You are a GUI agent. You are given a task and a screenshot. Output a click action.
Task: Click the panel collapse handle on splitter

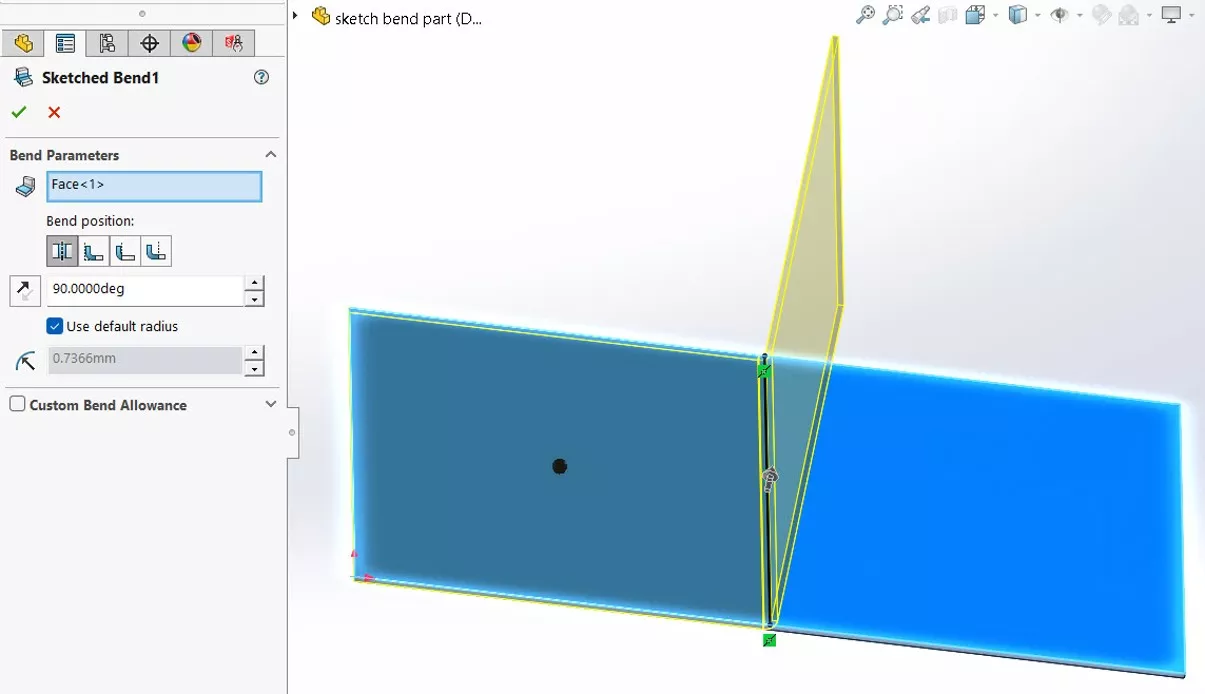coord(292,433)
